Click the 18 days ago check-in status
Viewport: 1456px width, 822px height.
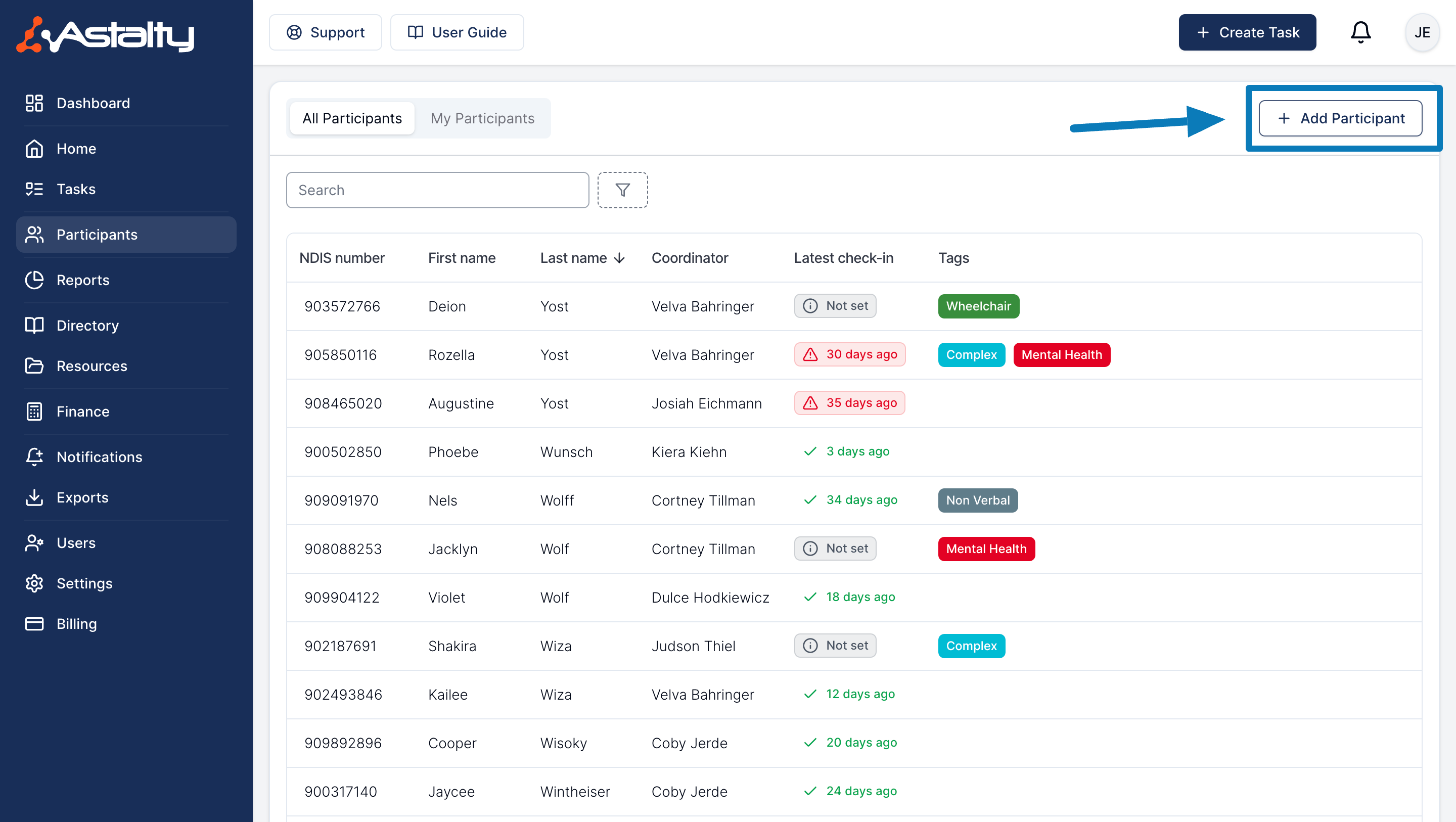(849, 597)
